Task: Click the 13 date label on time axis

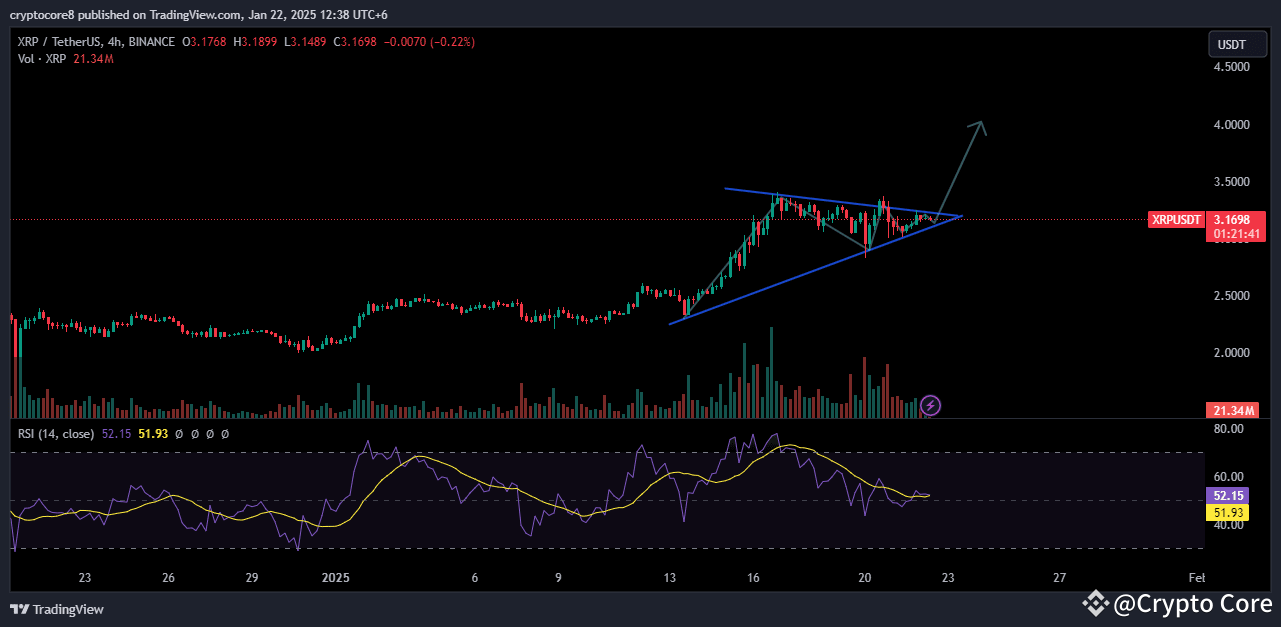Action: pyautogui.click(x=670, y=578)
